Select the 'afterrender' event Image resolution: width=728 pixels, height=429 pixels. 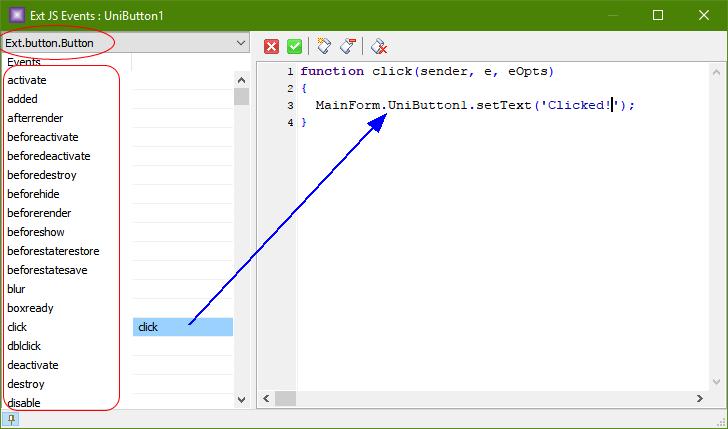(31, 118)
